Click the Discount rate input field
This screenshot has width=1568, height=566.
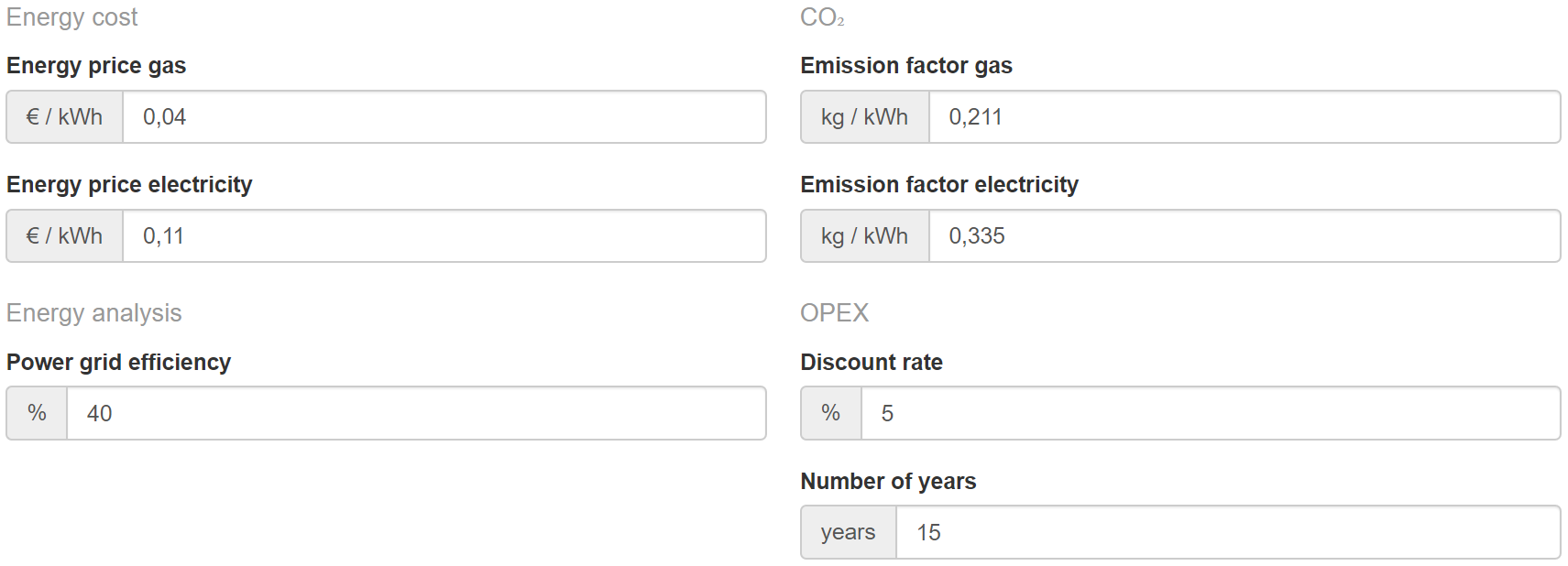point(1210,413)
